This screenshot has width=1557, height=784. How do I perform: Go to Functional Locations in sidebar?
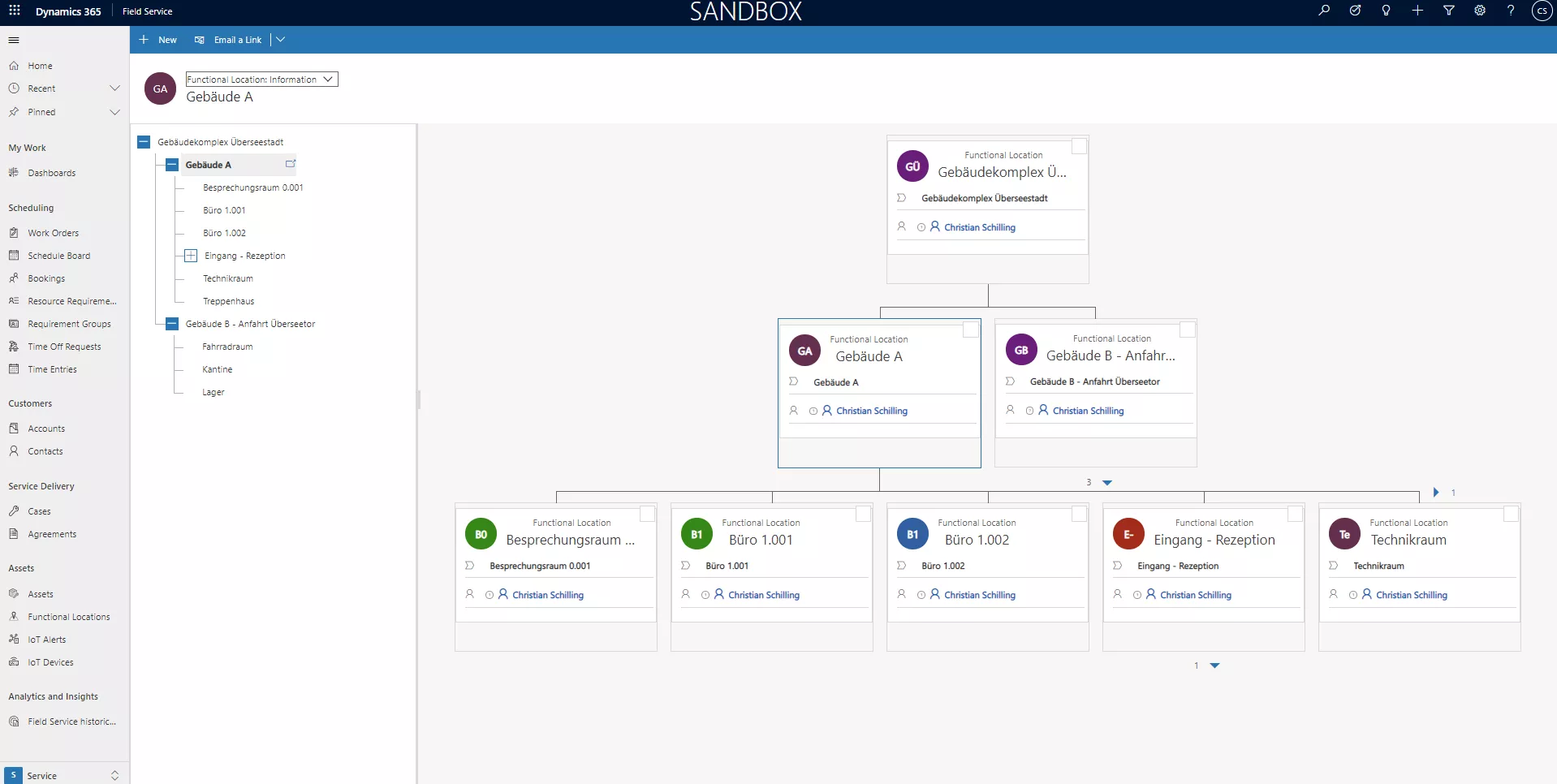tap(68, 617)
